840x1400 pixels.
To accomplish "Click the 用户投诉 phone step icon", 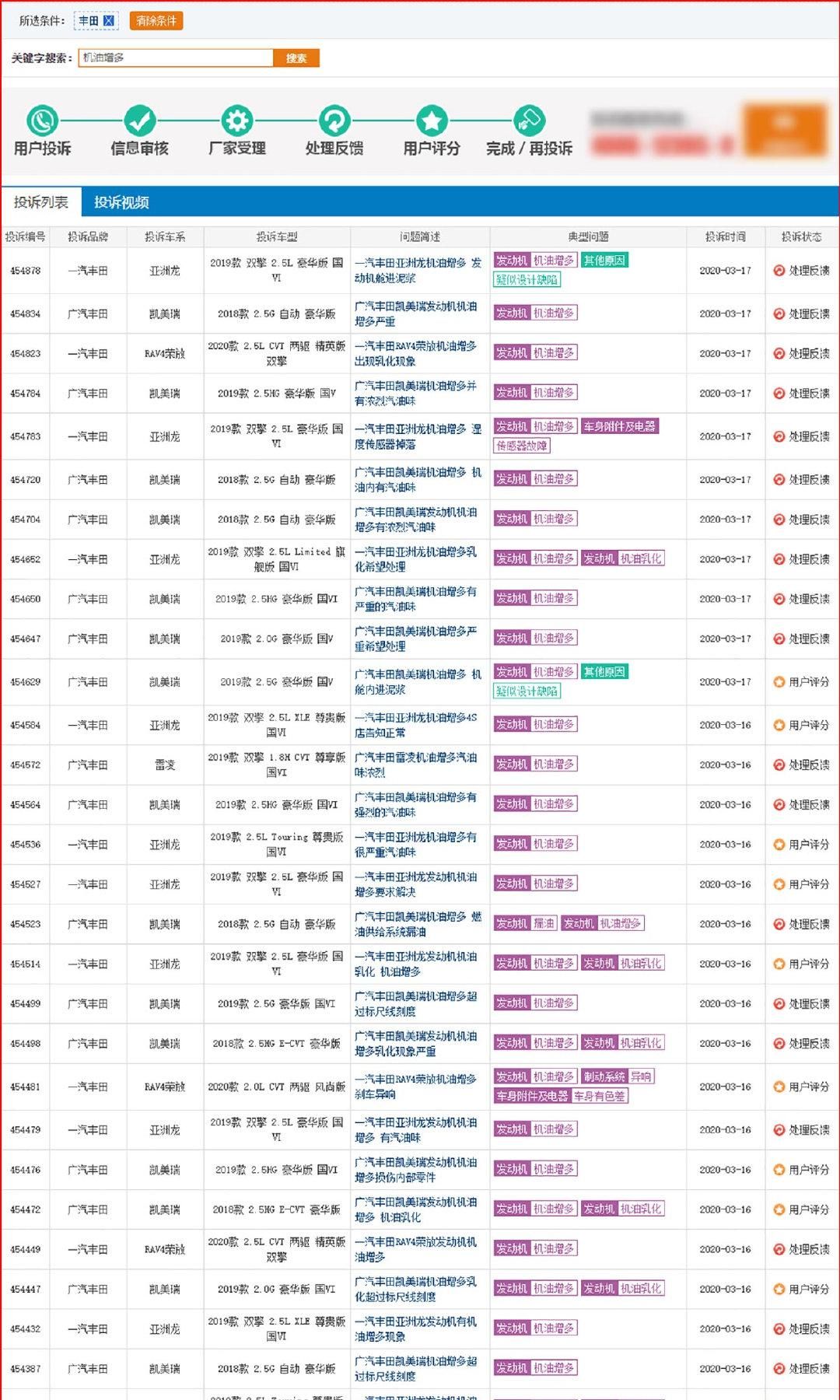I will [42, 121].
